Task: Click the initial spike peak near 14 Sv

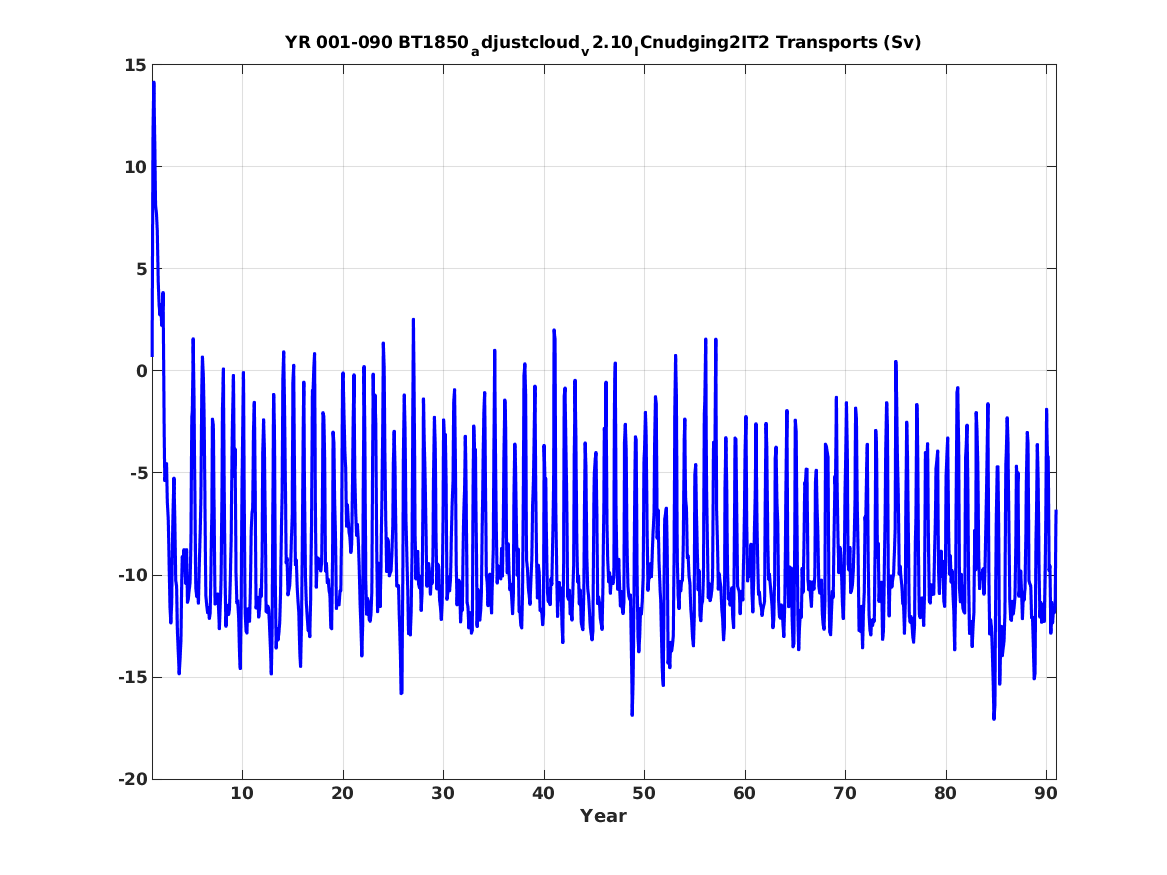Action: pyautogui.click(x=153, y=83)
